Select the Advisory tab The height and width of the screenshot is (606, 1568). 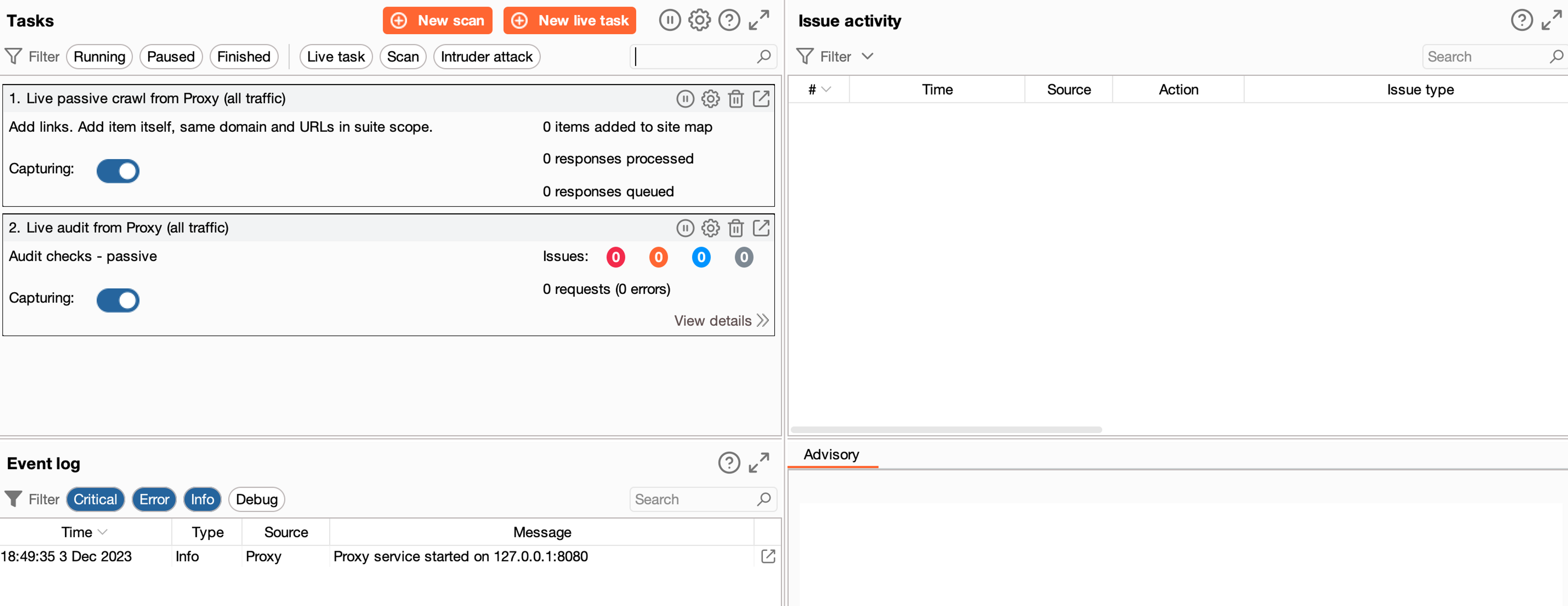pyautogui.click(x=831, y=455)
